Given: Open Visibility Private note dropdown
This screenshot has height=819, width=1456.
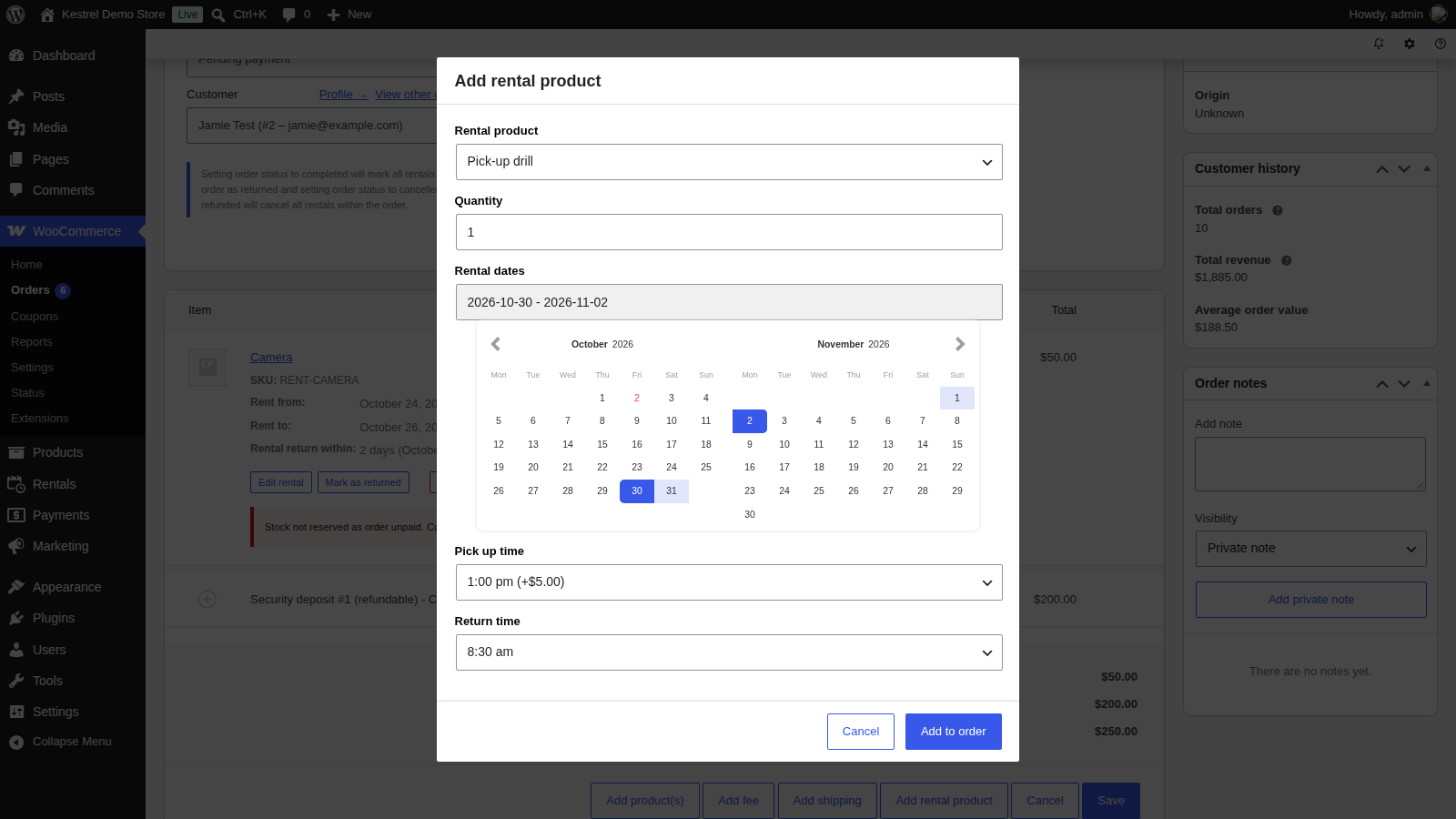Looking at the screenshot, I should point(1310,549).
